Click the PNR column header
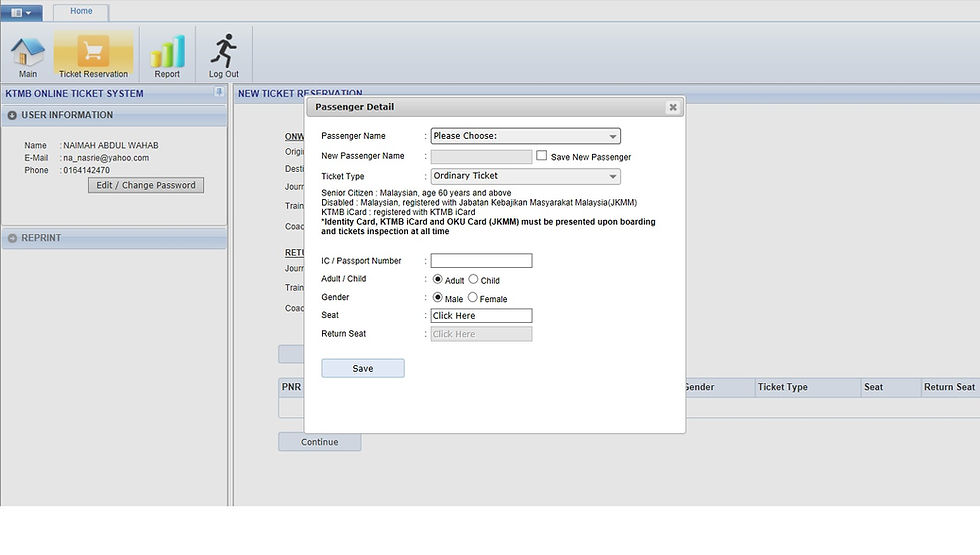The image size is (980, 555). [291, 388]
